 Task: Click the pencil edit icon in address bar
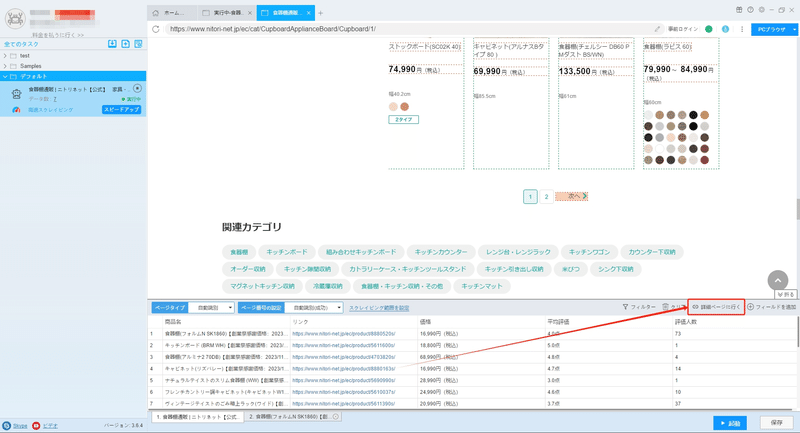coord(657,29)
